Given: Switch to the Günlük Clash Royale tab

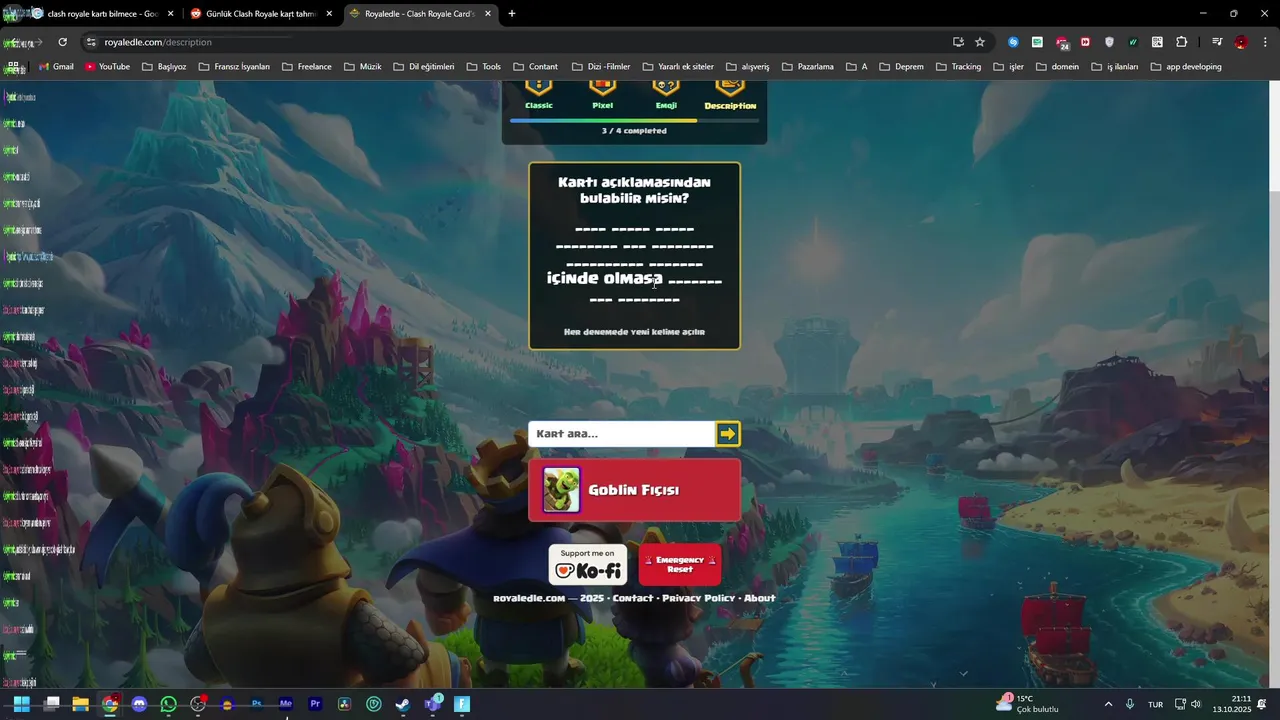Looking at the screenshot, I should 260,14.
